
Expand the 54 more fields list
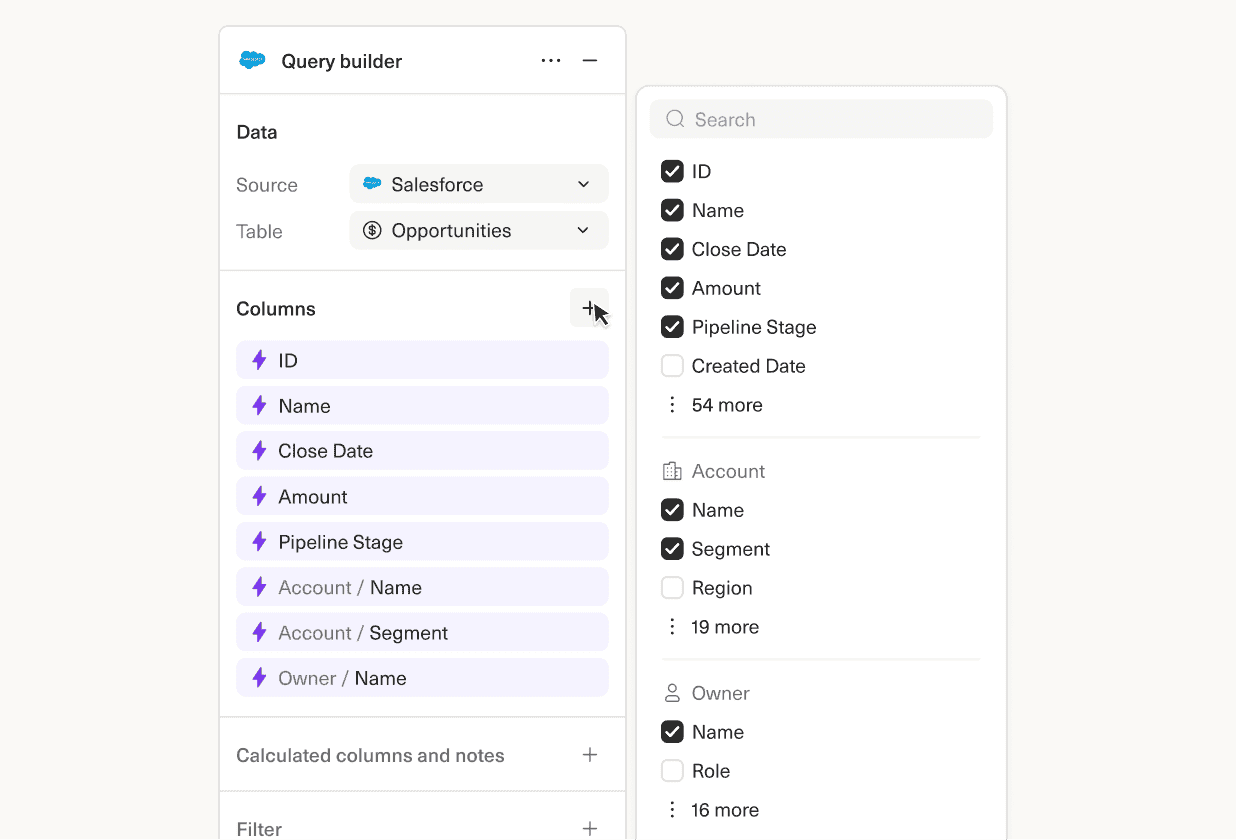[726, 405]
